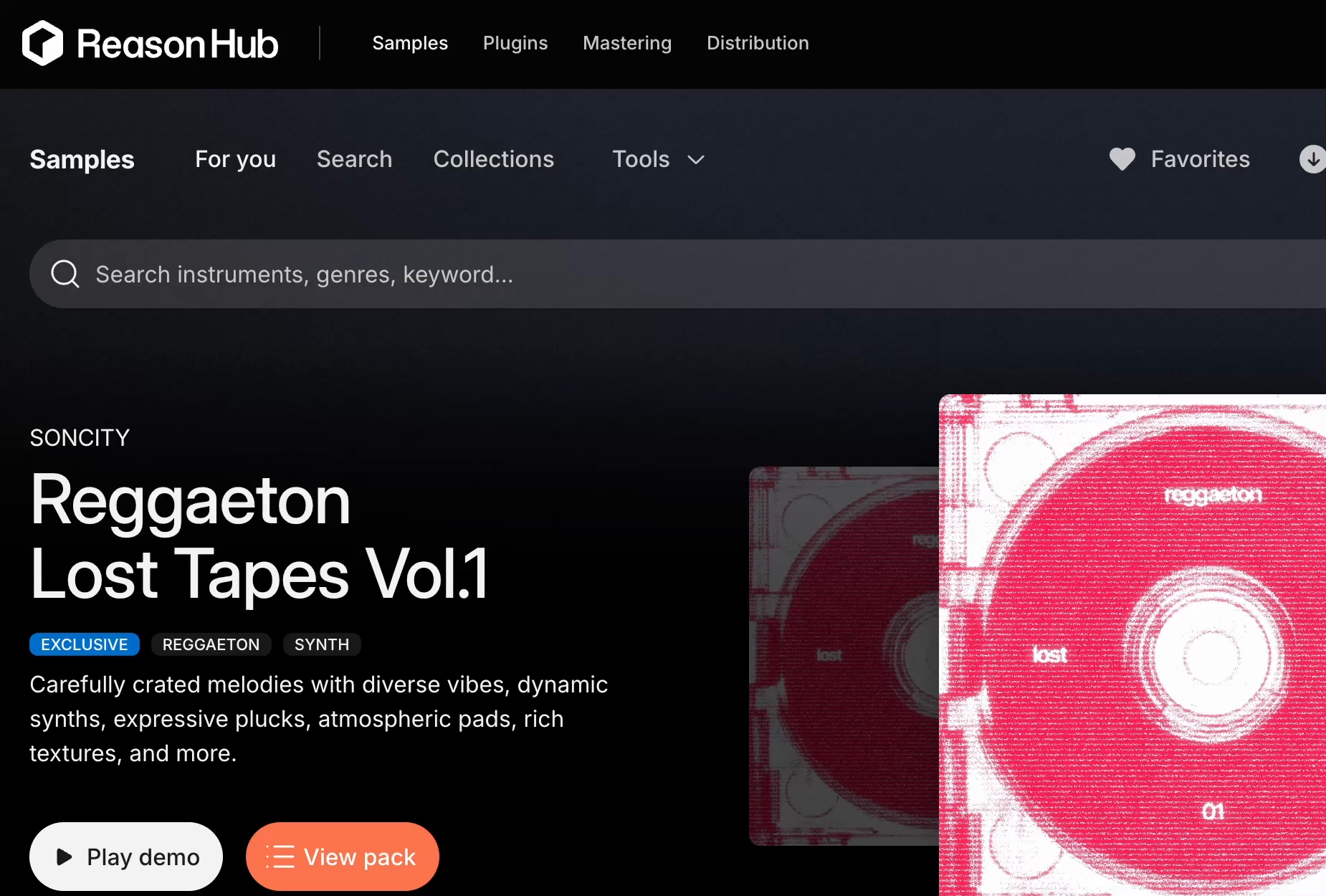1326x896 pixels.
Task: Expand the Tools dropdown chevron
Action: (696, 160)
